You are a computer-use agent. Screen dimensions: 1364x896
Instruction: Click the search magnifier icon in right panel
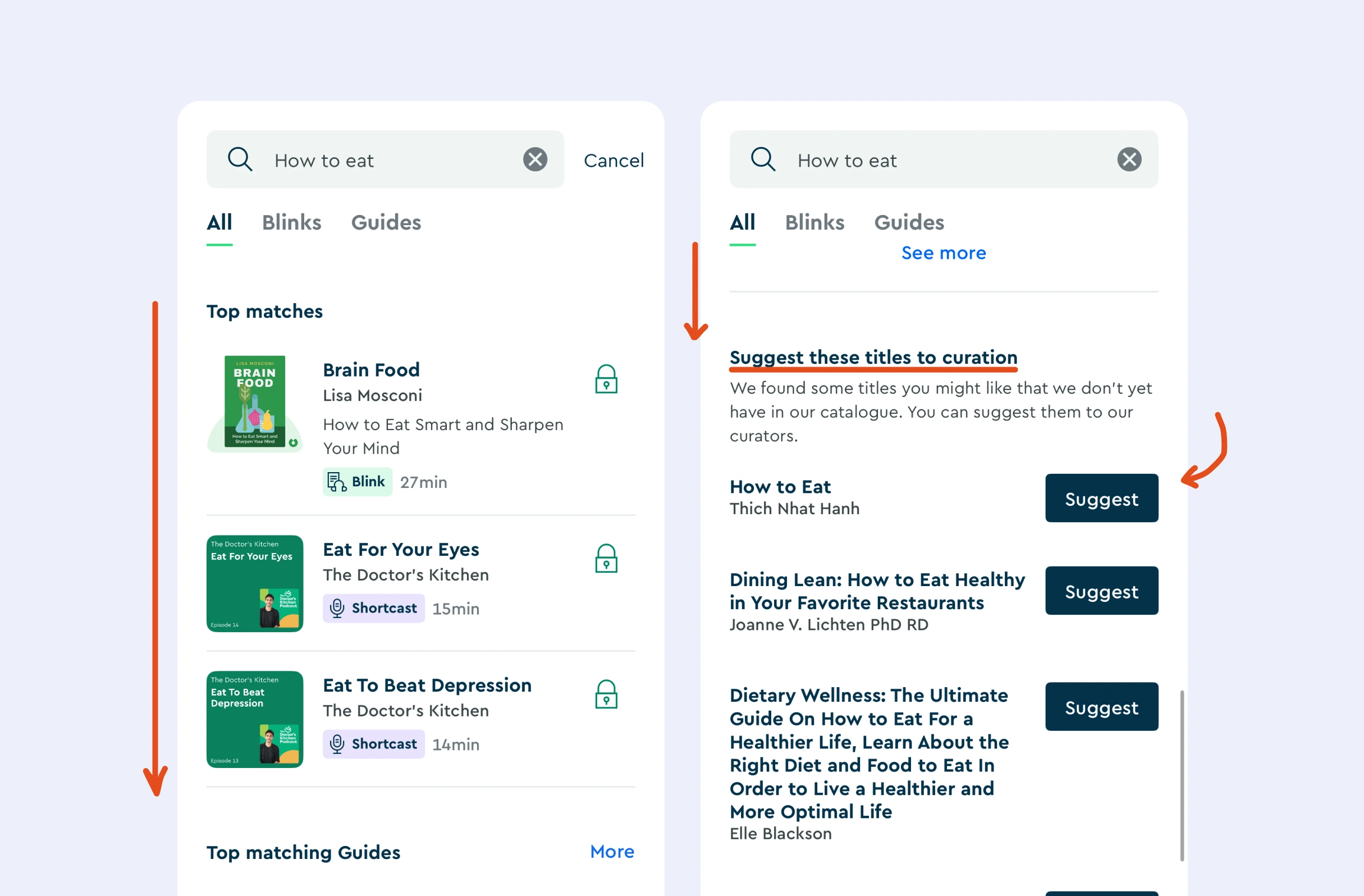pyautogui.click(x=763, y=159)
